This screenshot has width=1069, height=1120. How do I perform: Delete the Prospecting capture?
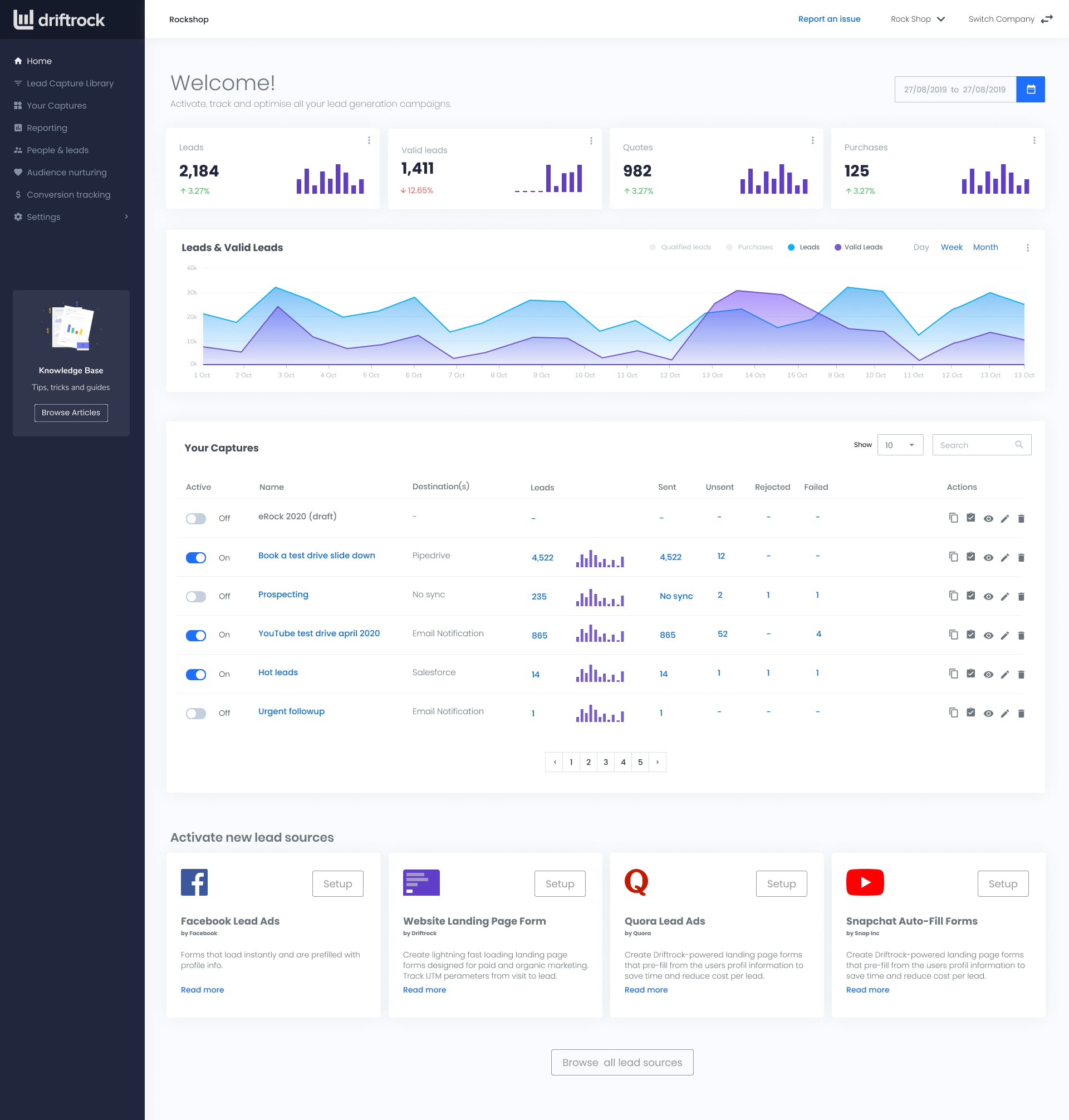(1021, 596)
